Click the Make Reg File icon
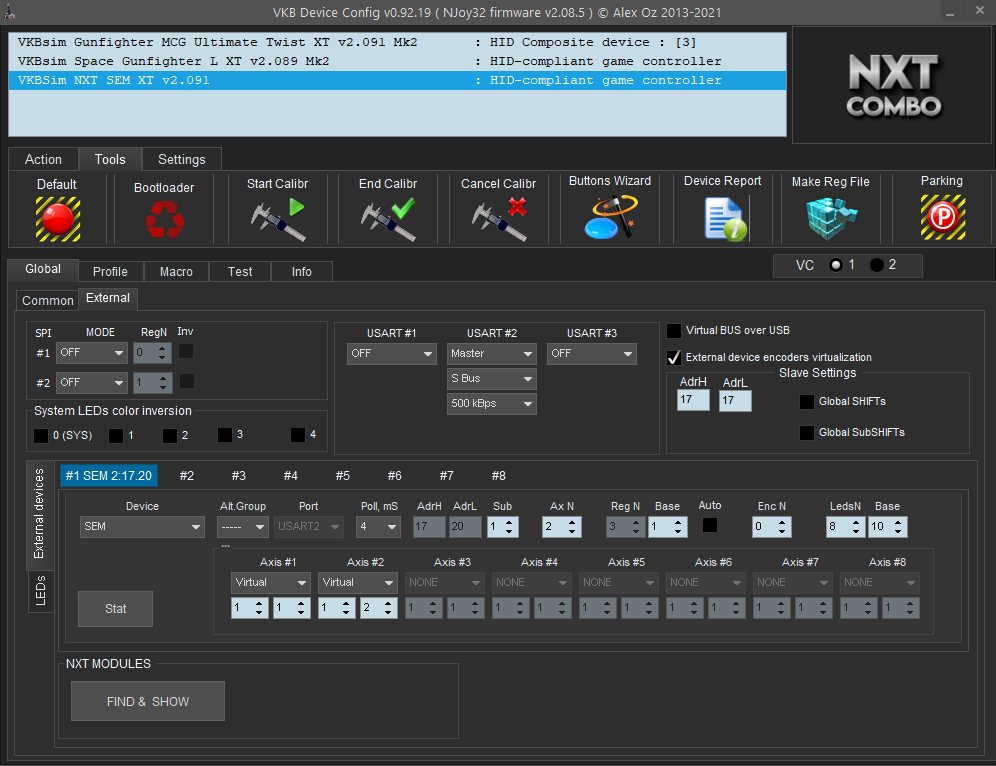 click(x=830, y=218)
